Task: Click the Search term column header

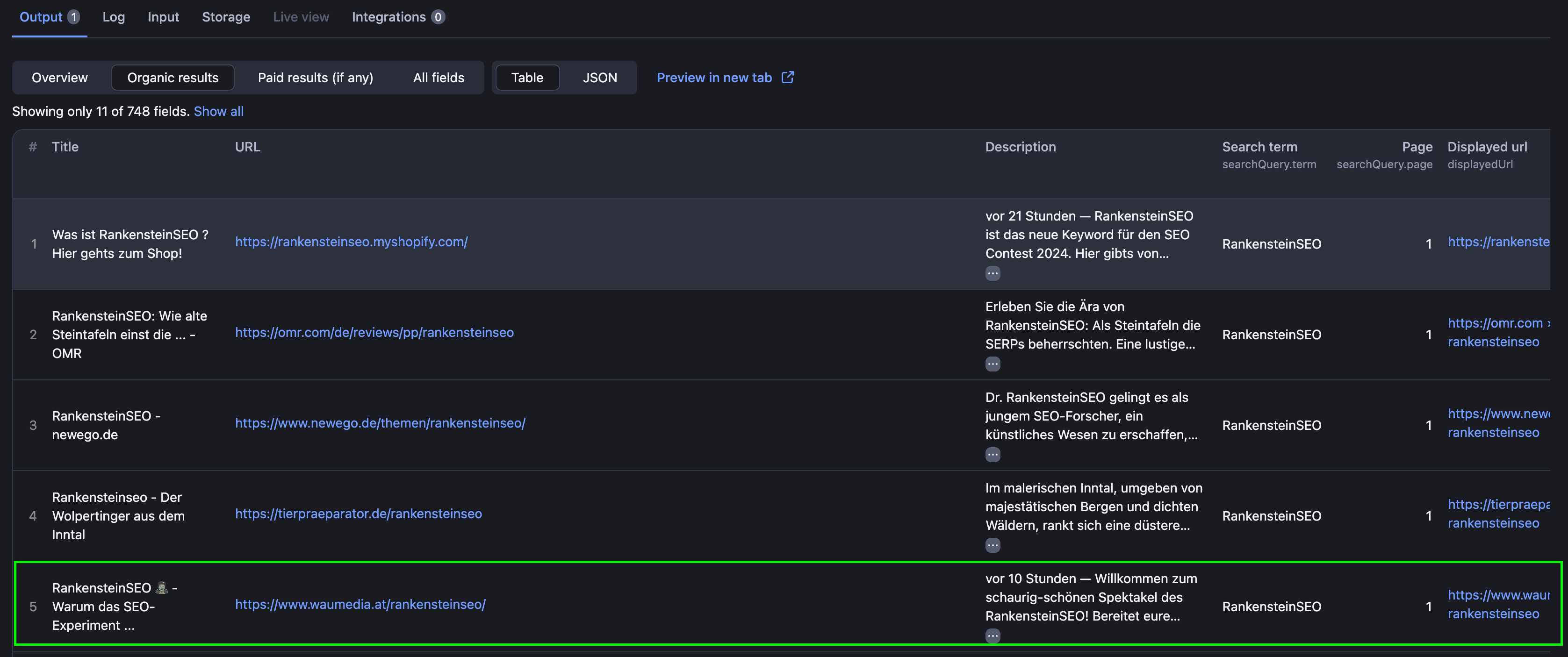Action: [1259, 147]
